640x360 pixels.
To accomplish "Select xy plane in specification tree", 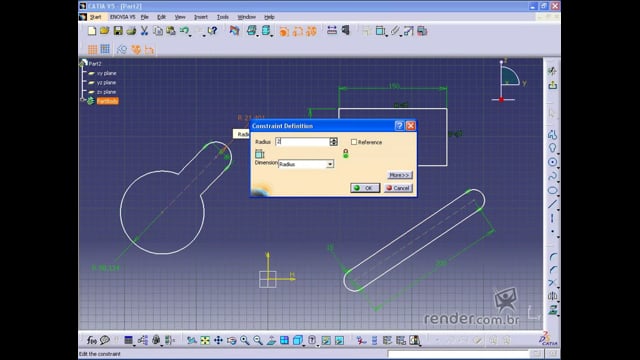I will pos(106,73).
